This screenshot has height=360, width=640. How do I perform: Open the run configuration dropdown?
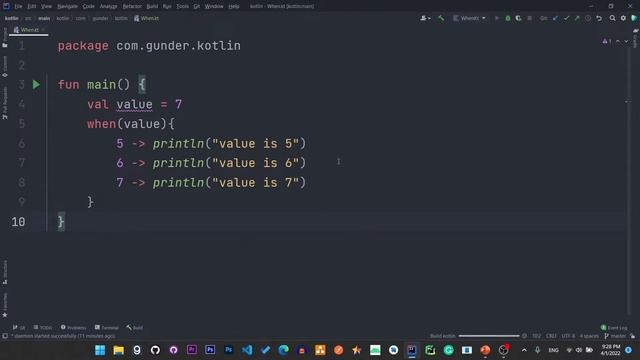point(469,18)
